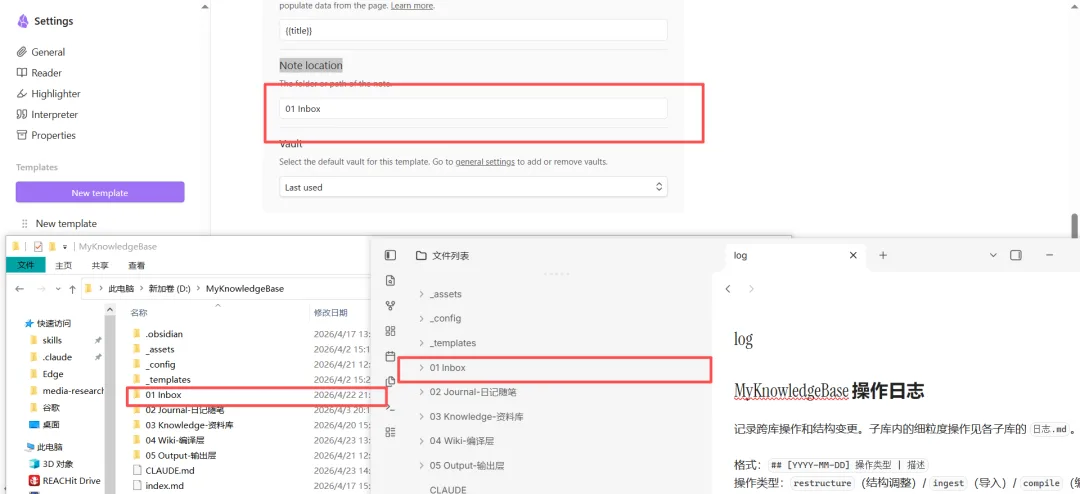Click 新加卷 (D:) in Explorer address bar
1080x494 pixels.
[x=170, y=289]
